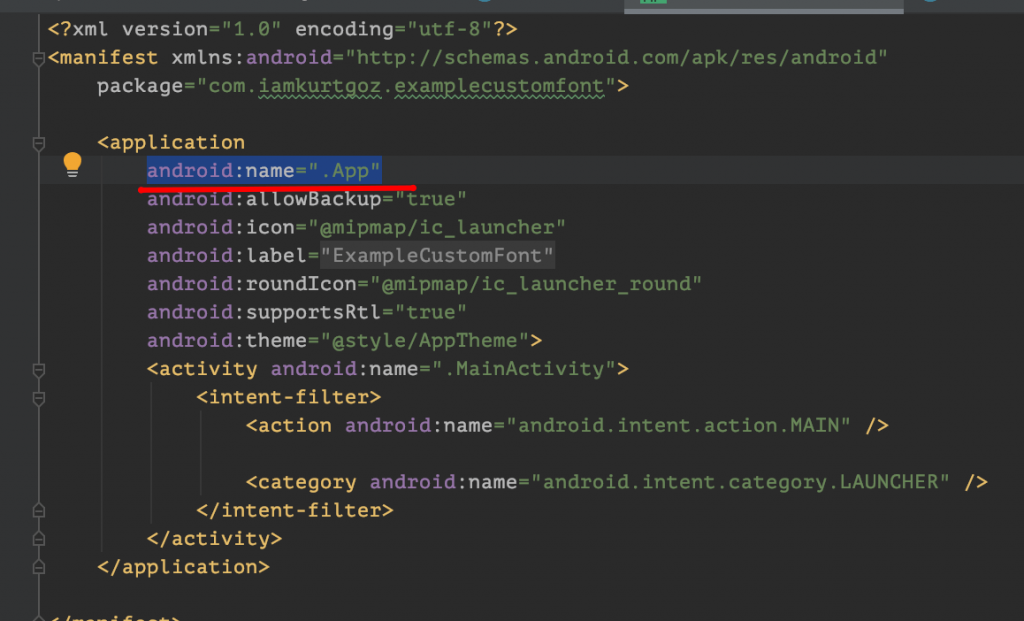Image resolution: width=1024 pixels, height=621 pixels.
Task: Click the "@mipmap/ic_launcher_round" value
Action: [x=536, y=284]
